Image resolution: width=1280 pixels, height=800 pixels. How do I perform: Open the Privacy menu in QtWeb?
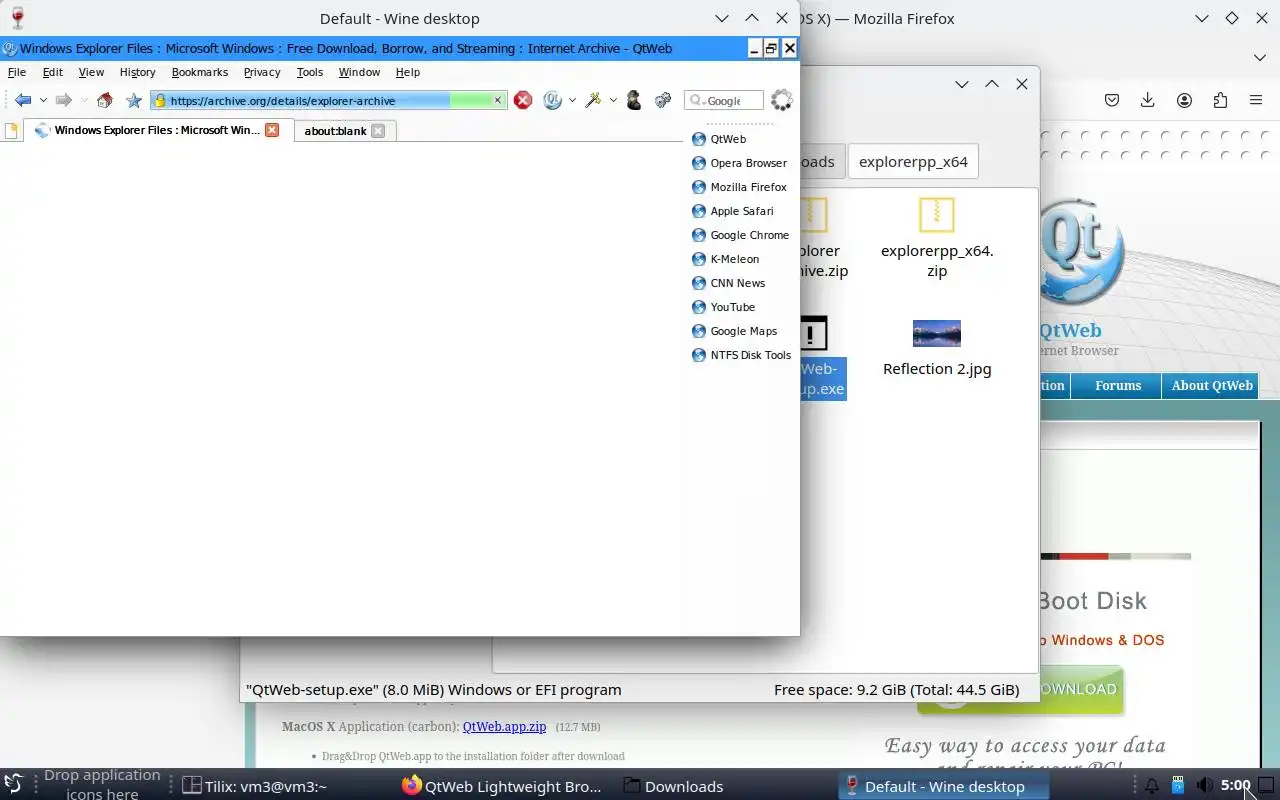[262, 72]
